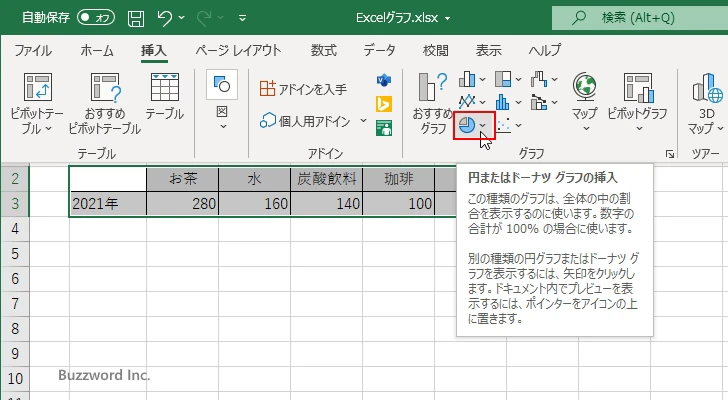This screenshot has height=400, width=728.
Task: Click the テーブル insert icon
Action: point(165,87)
